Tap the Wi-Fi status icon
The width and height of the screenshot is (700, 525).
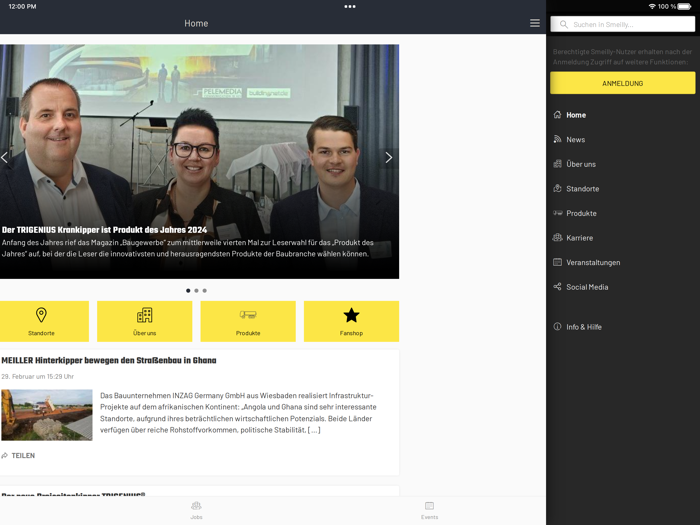point(652,6)
